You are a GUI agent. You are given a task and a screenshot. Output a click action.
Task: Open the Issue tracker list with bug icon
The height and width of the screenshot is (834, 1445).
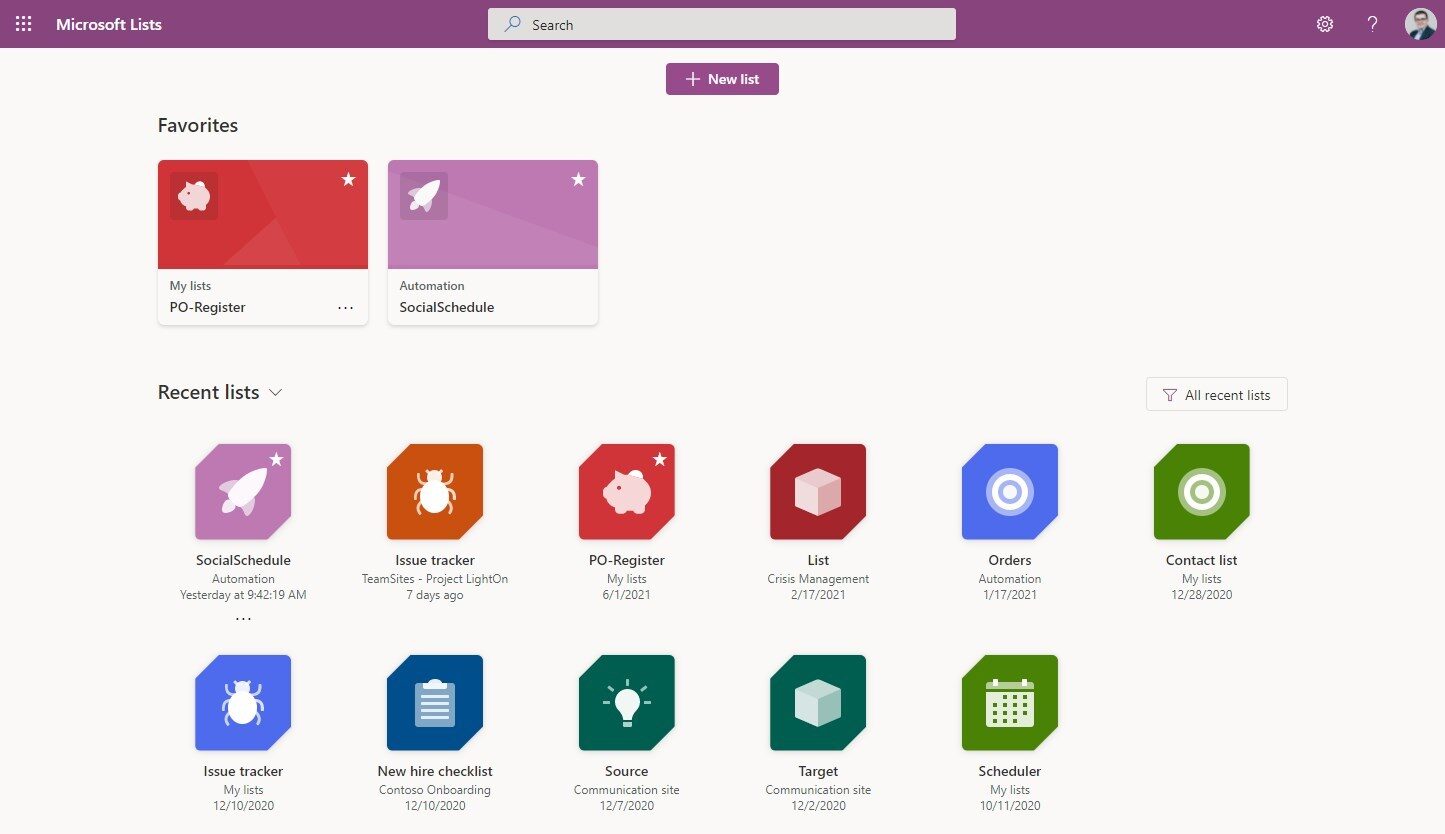click(x=434, y=491)
